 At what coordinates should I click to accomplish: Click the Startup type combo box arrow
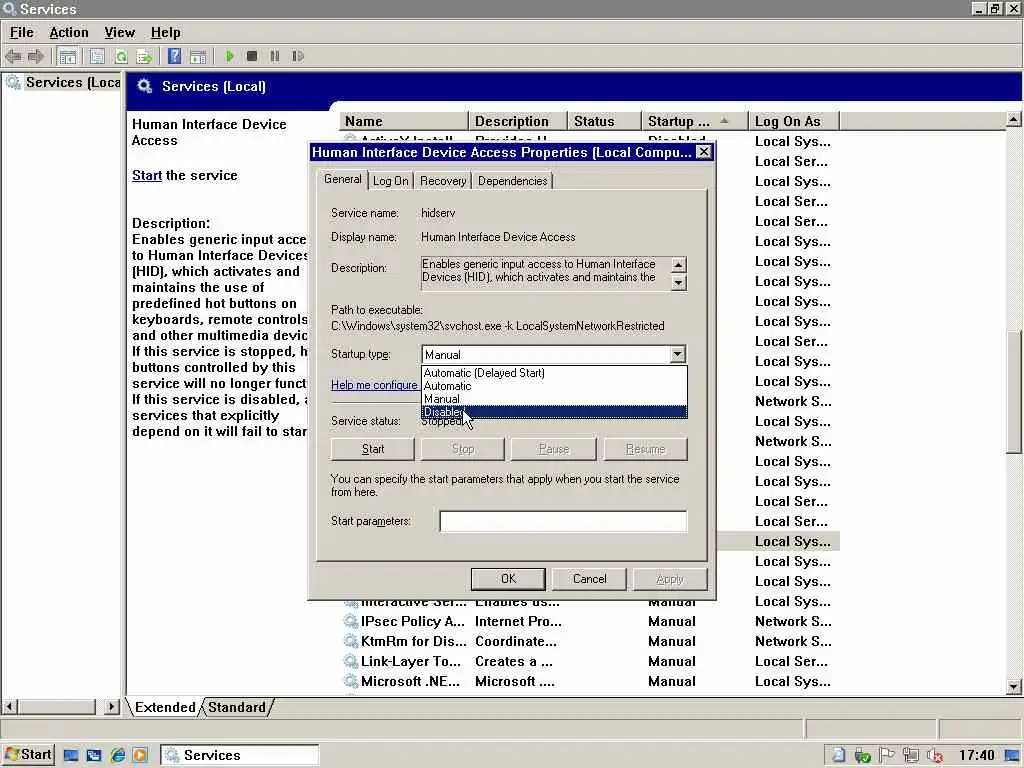pos(677,355)
